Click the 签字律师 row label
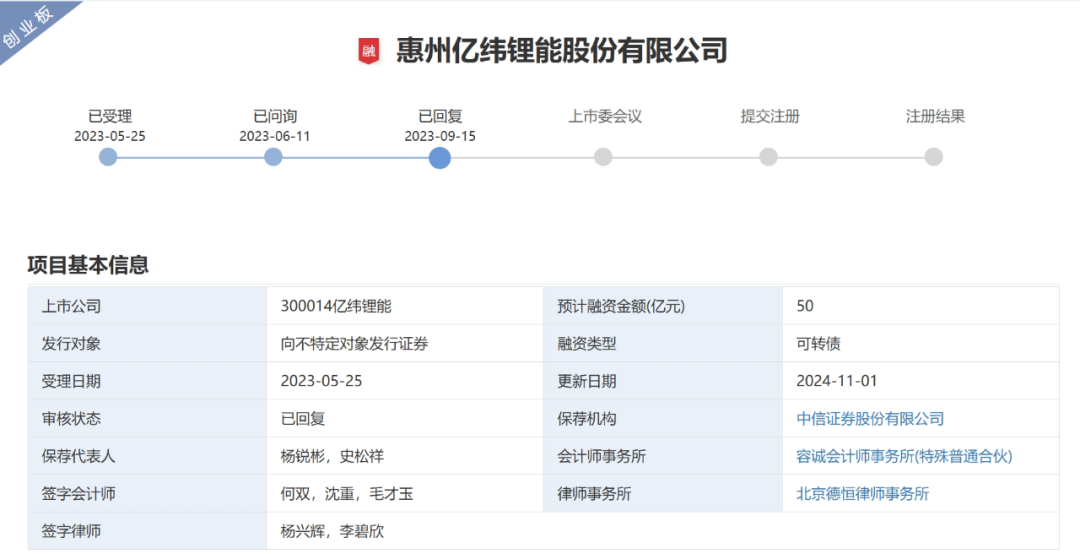The height and width of the screenshot is (554, 1080). point(71,531)
